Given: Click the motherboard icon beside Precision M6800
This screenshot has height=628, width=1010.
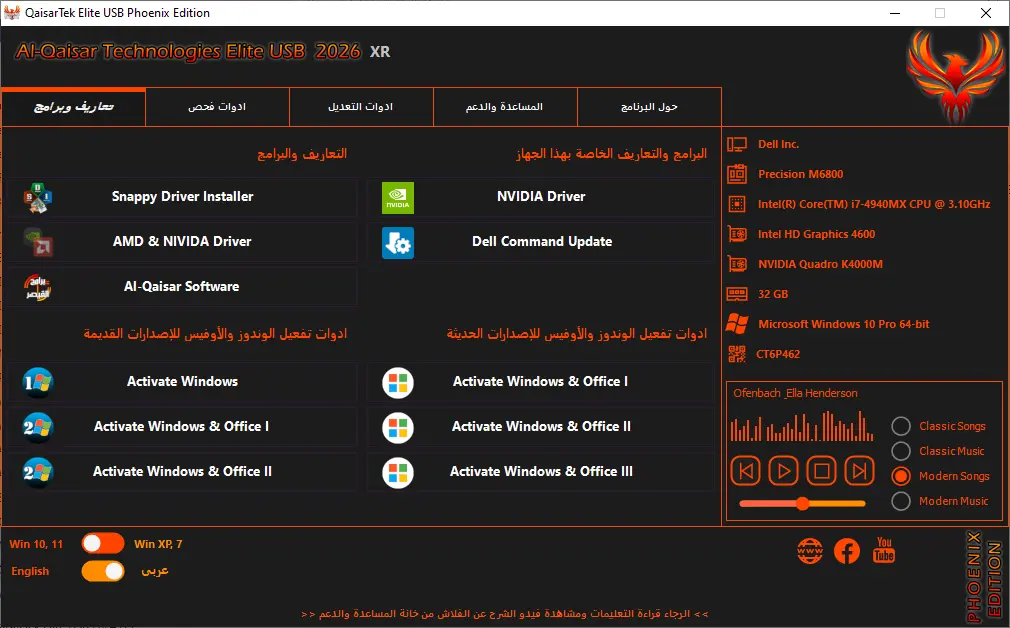Looking at the screenshot, I should (x=737, y=174).
